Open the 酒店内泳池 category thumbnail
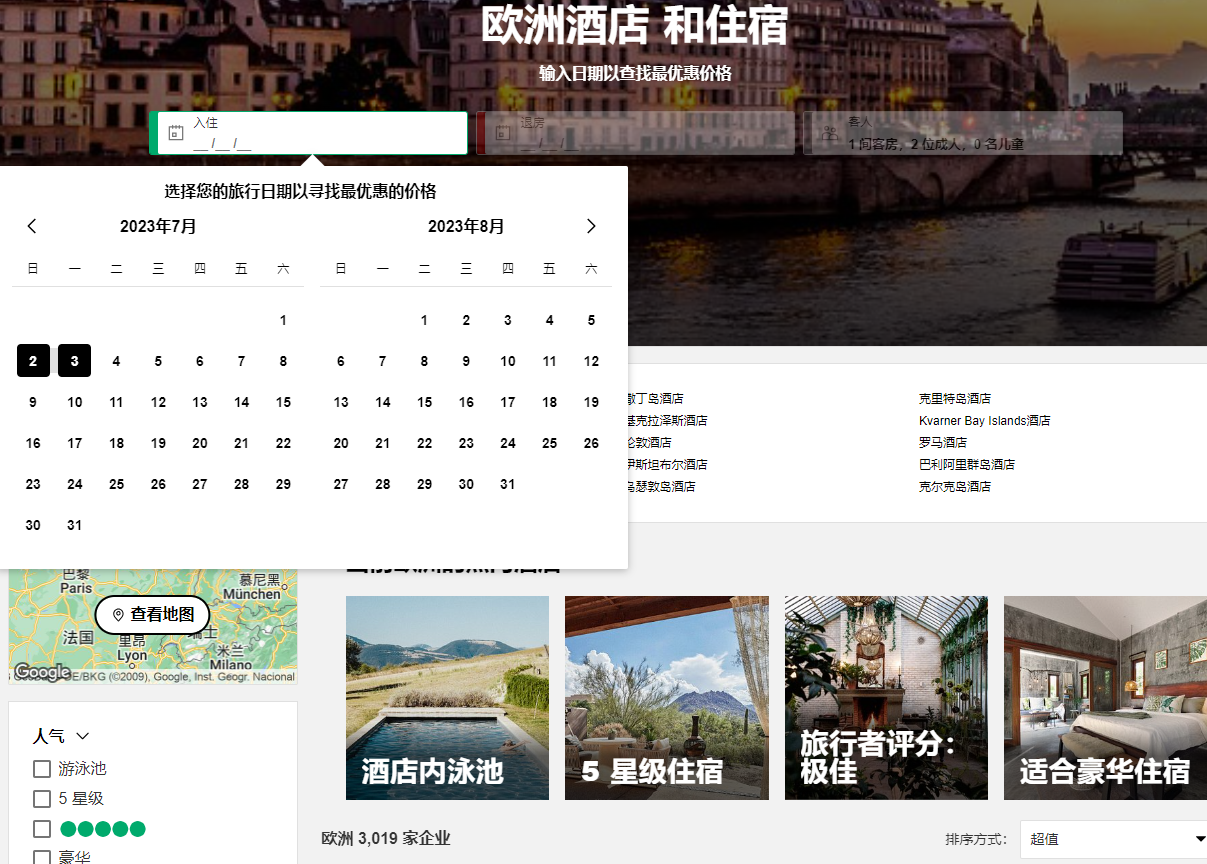 tap(447, 698)
